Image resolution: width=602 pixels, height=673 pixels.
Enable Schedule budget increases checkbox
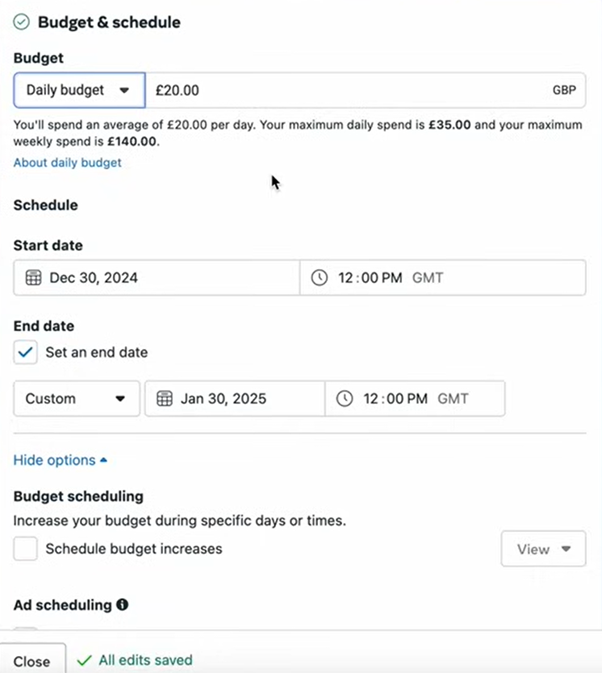click(x=25, y=548)
